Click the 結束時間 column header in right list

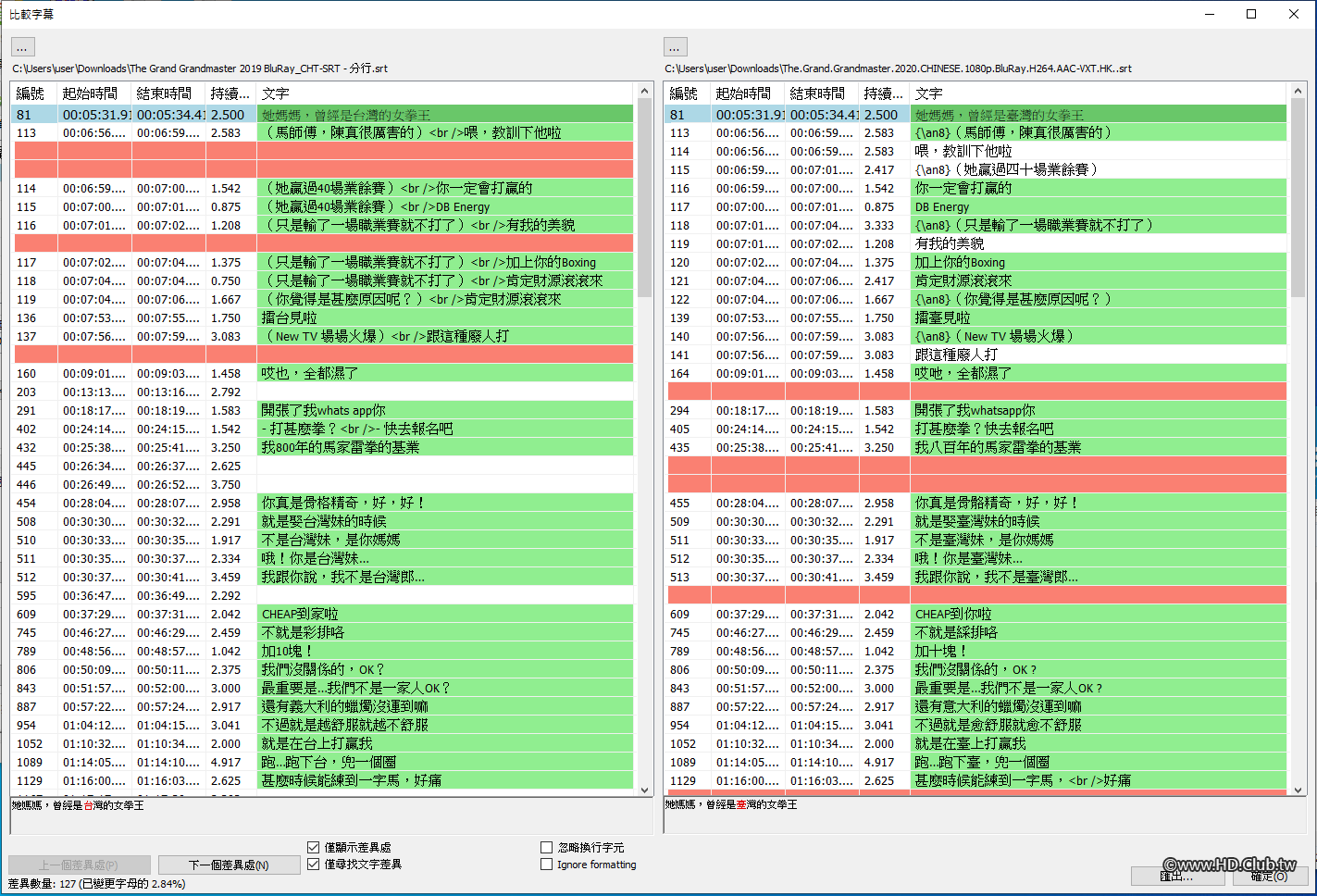tap(822, 93)
